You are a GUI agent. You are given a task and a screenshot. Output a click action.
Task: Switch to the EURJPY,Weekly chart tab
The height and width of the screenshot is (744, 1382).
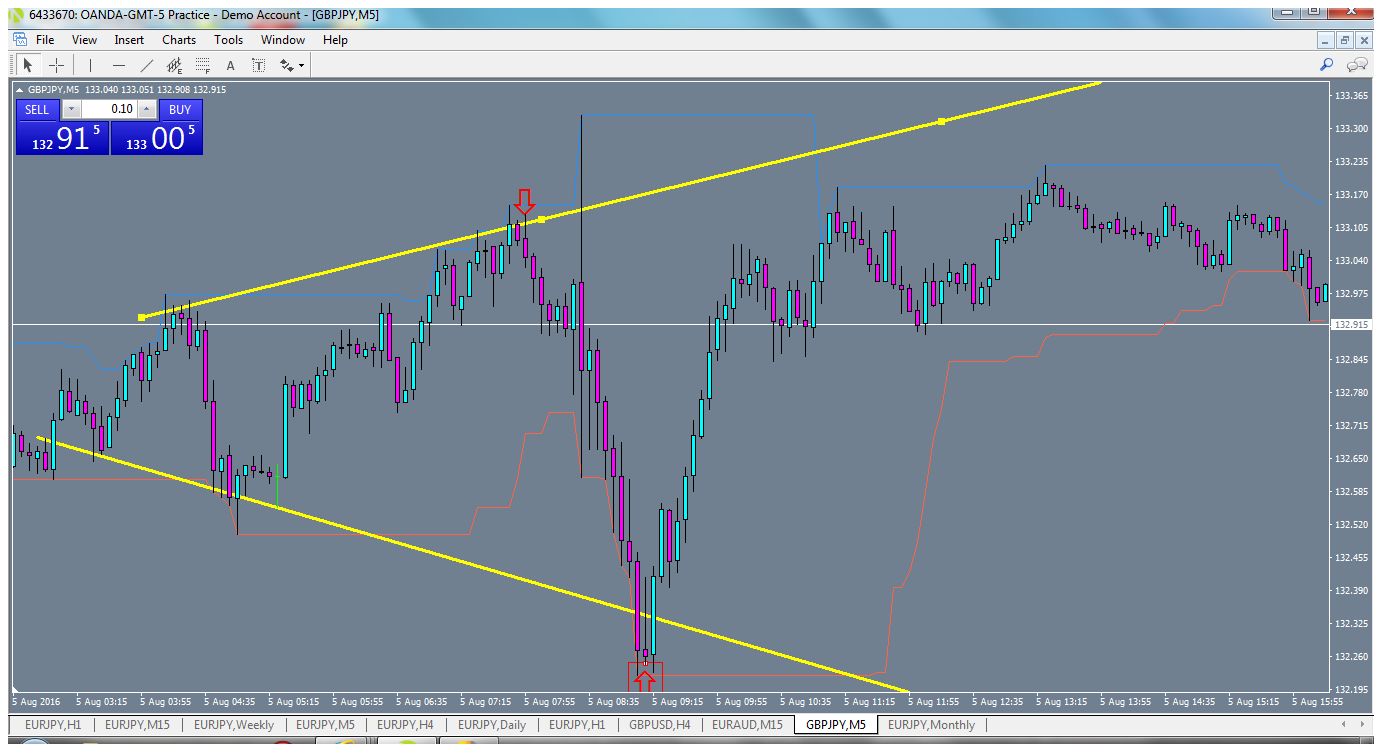232,725
